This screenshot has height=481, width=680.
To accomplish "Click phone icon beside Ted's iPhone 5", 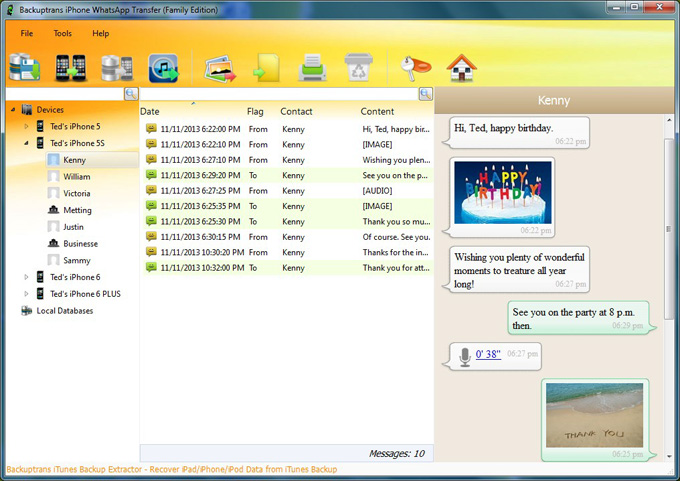I will (x=40, y=126).
